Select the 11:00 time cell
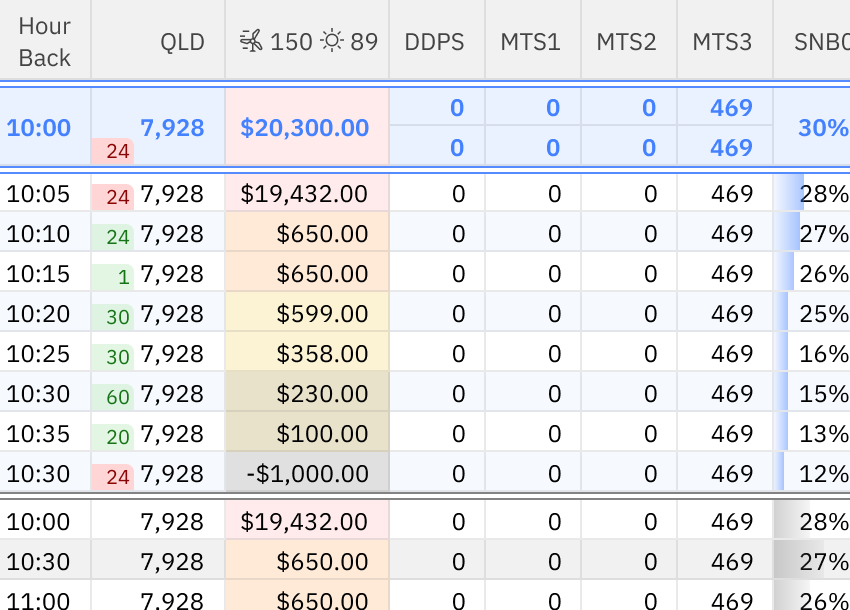 pyautogui.click(x=39, y=600)
